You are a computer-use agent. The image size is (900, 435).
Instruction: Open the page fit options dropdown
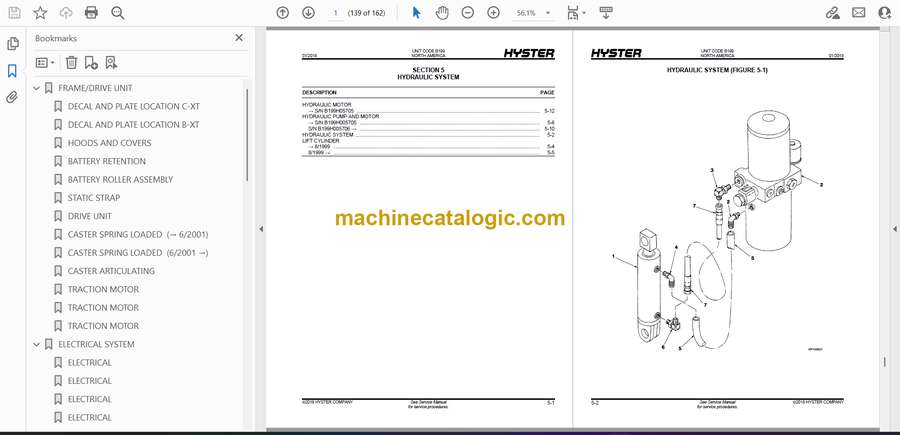click(x=576, y=13)
